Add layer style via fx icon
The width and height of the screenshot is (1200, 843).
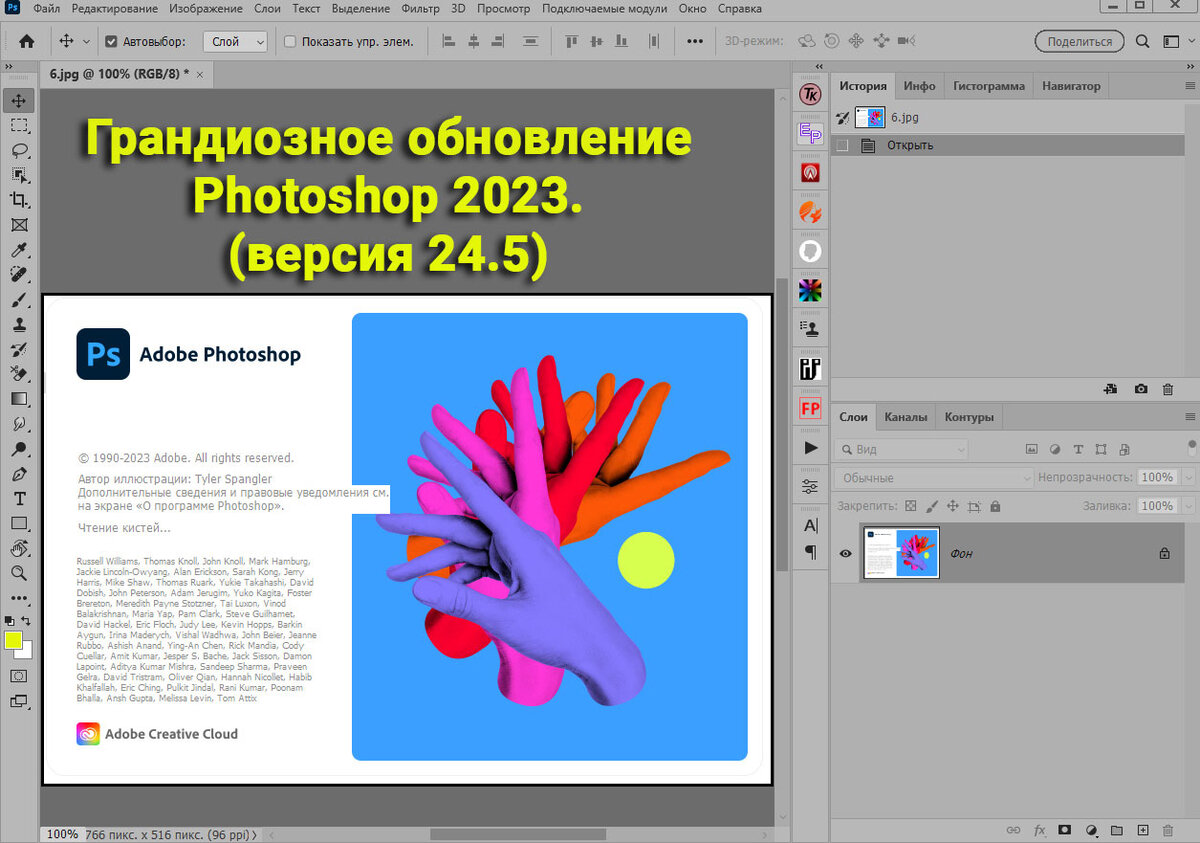[x=1040, y=830]
